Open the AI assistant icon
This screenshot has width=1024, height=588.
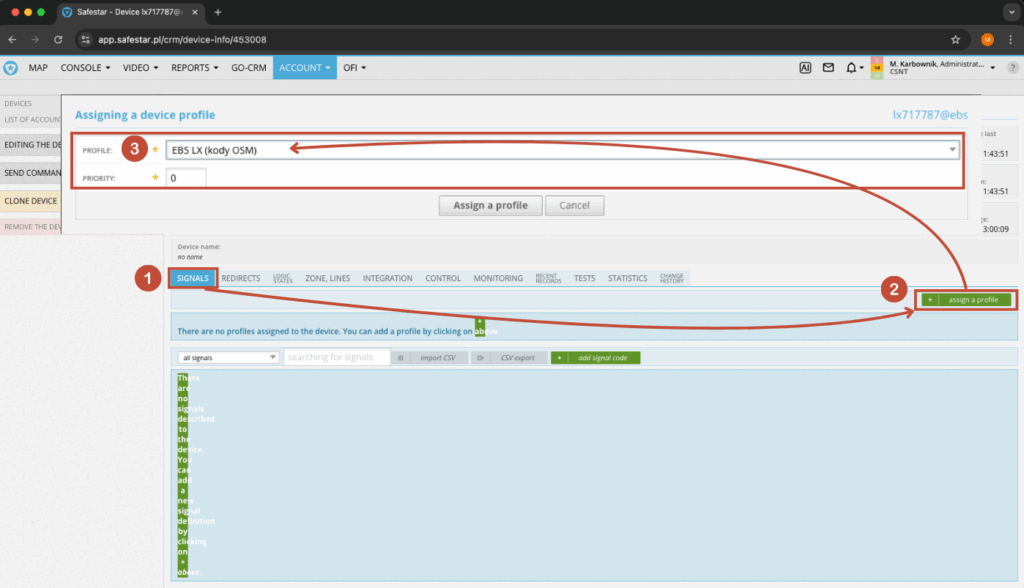click(805, 68)
